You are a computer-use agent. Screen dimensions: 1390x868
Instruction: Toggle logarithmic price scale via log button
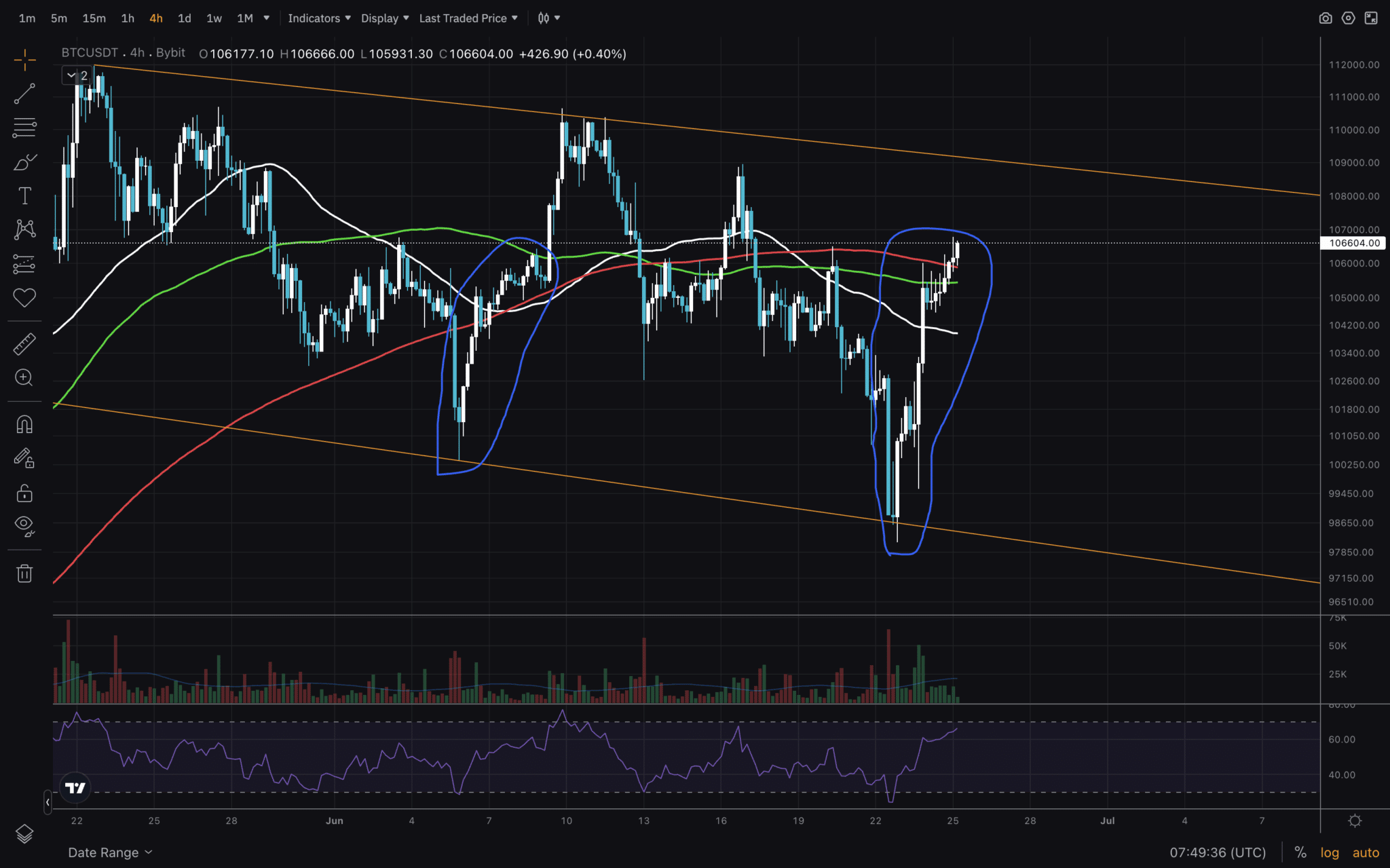[x=1330, y=852]
